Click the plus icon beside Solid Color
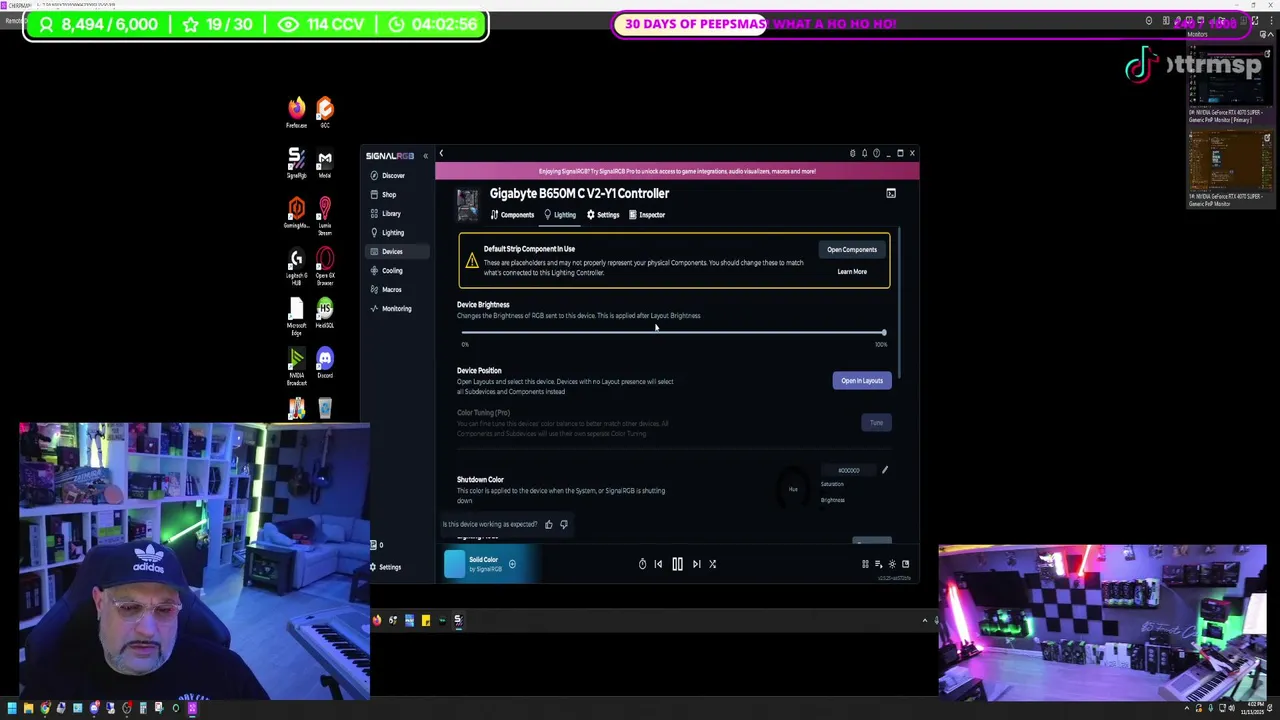The image size is (1280, 720). point(512,564)
